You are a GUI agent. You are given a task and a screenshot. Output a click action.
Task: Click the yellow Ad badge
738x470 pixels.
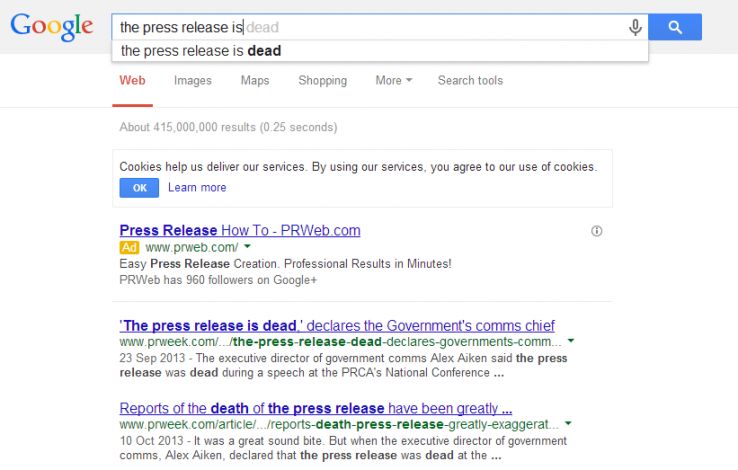(x=129, y=247)
